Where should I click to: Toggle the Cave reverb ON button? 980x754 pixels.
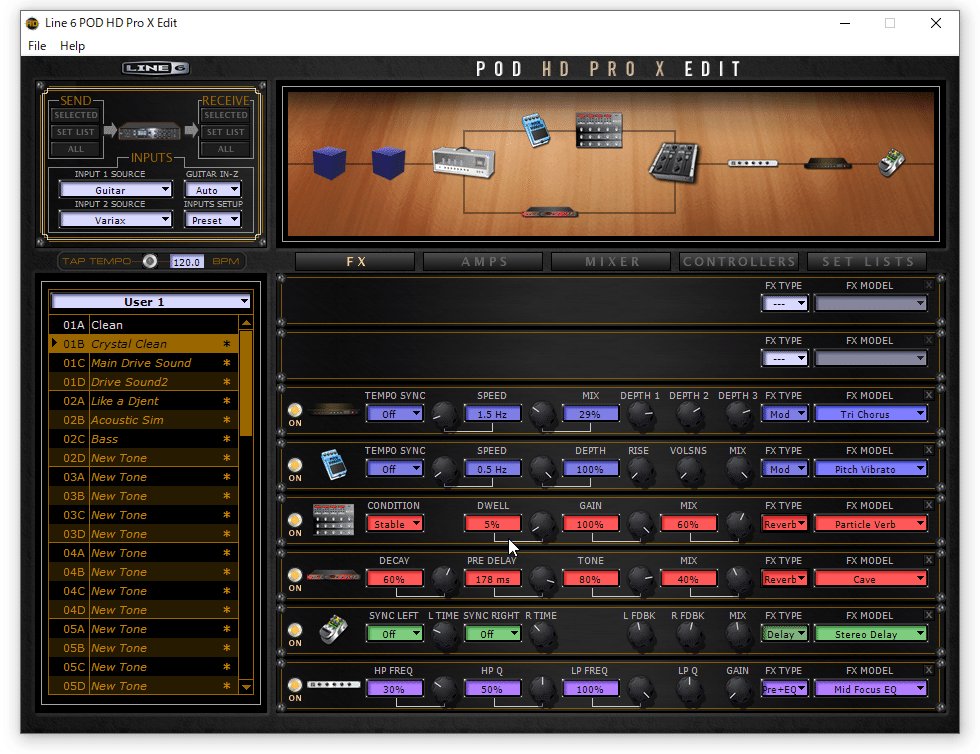294,575
